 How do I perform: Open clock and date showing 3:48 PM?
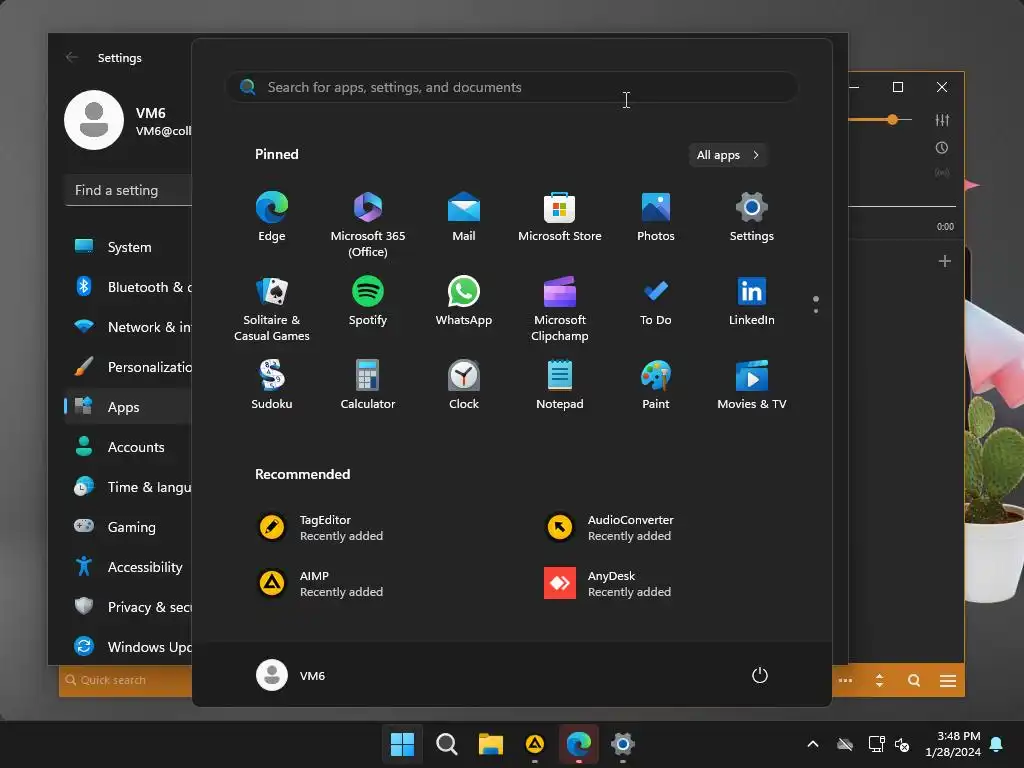[x=953, y=744]
